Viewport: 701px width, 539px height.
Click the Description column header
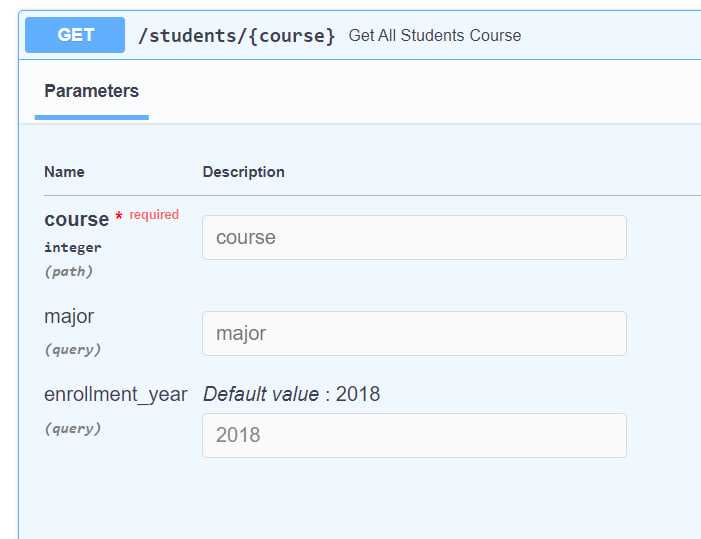pos(243,172)
